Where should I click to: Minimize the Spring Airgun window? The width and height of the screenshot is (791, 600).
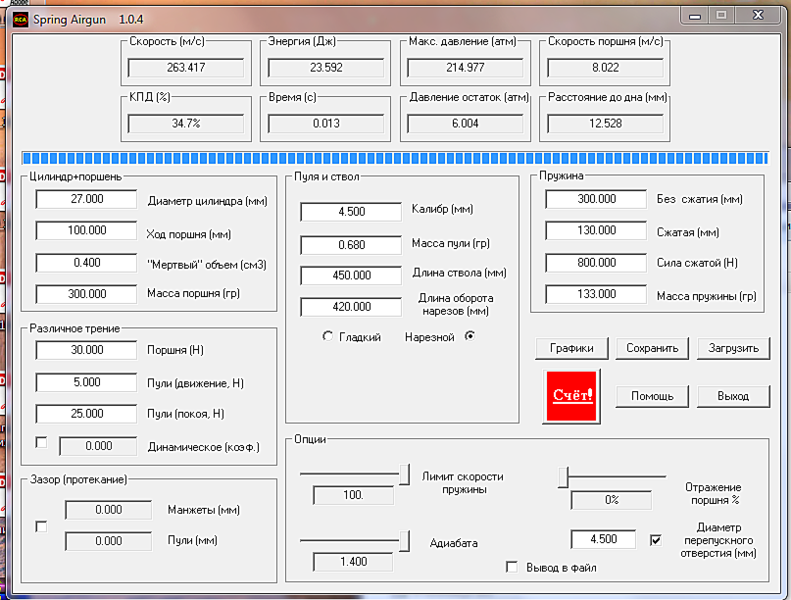click(695, 16)
